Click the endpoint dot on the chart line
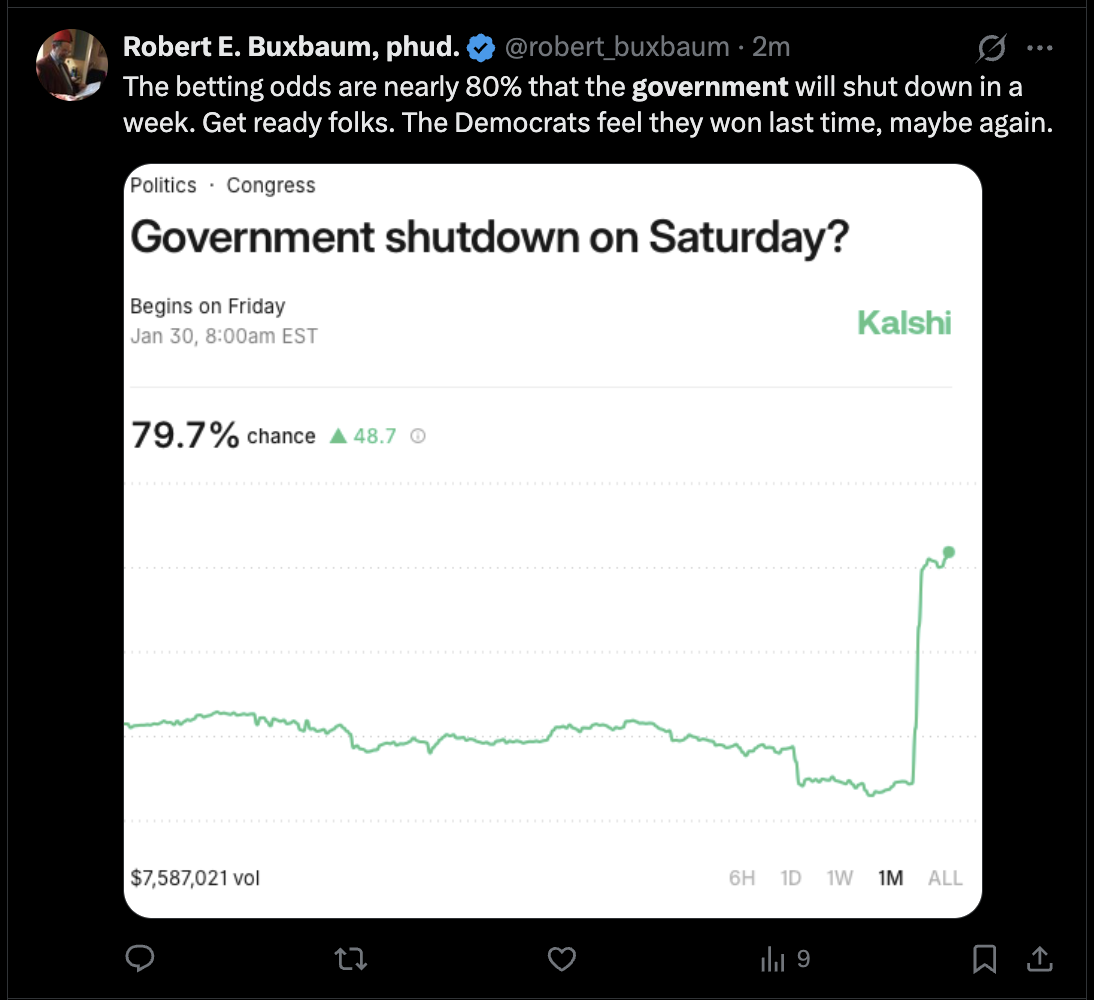This screenshot has height=1000, width=1094. (949, 552)
